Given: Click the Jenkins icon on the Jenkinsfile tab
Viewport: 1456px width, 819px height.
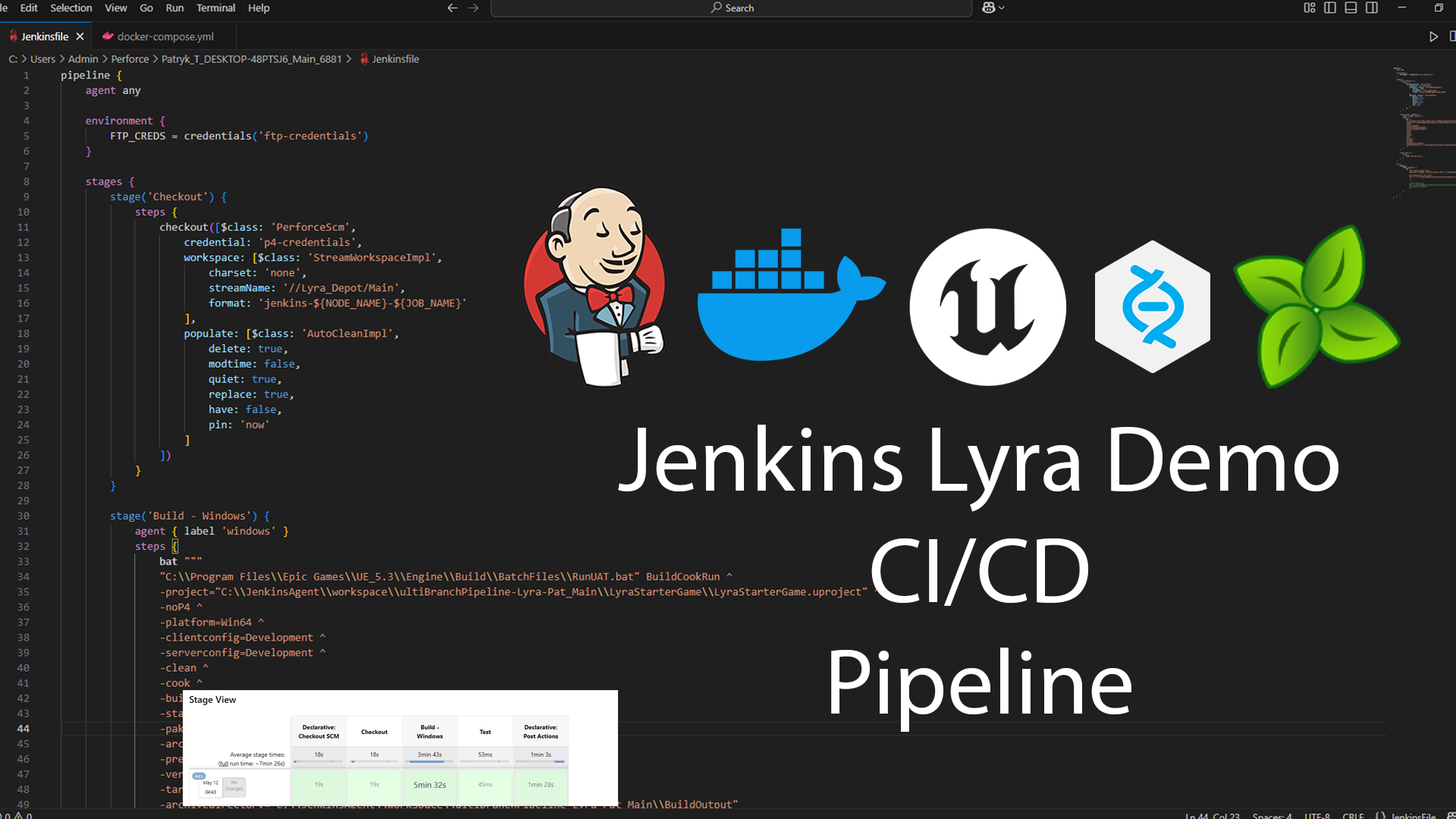Looking at the screenshot, I should tap(13, 36).
